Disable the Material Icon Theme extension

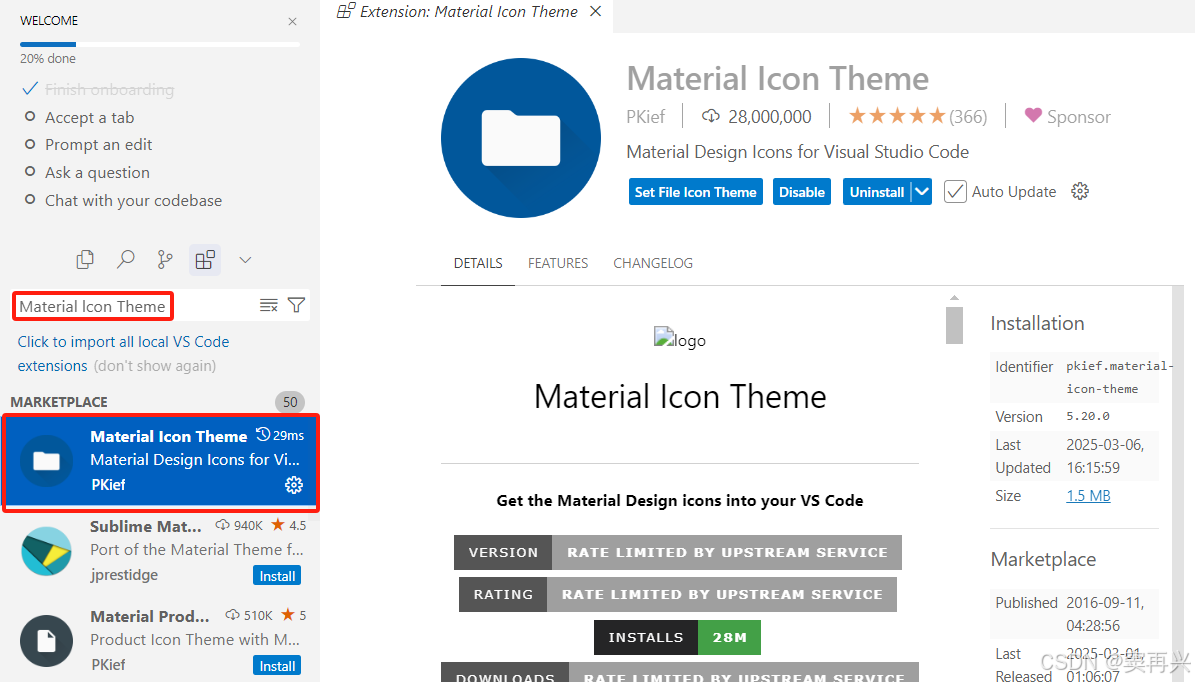coord(802,192)
